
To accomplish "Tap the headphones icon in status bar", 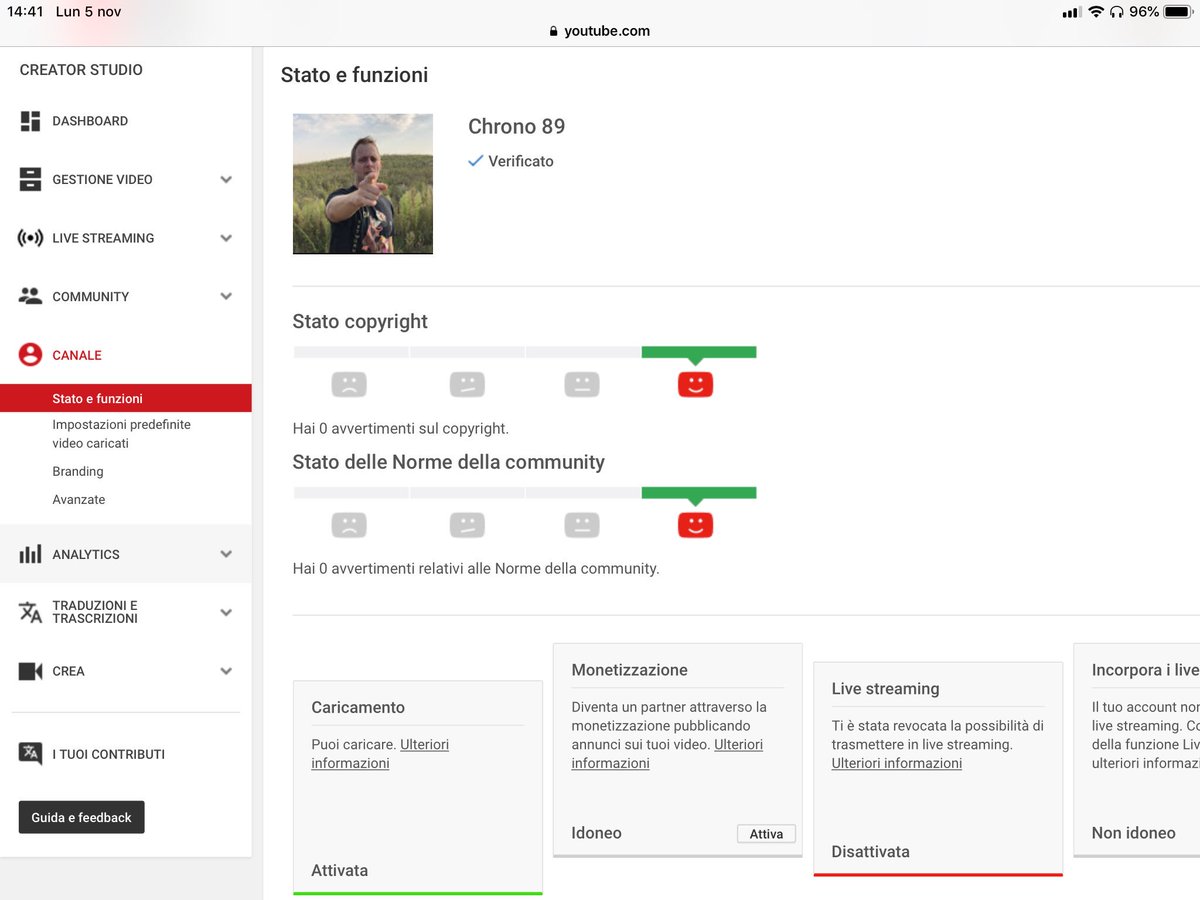I will (x=1117, y=12).
